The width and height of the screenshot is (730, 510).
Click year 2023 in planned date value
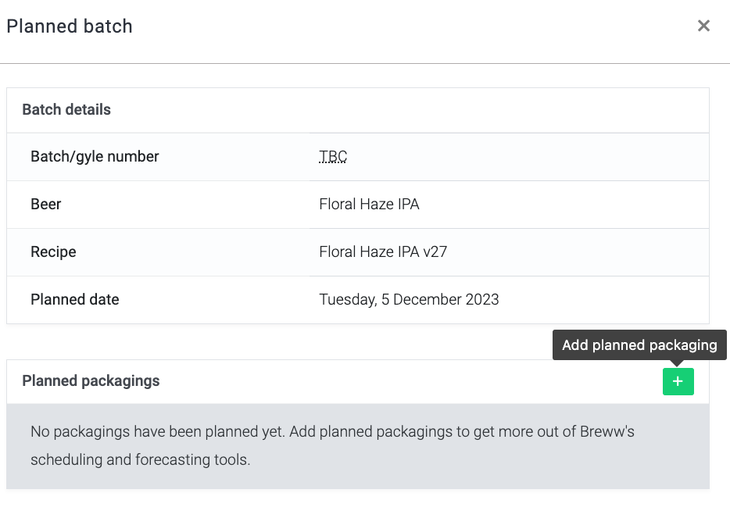point(481,299)
